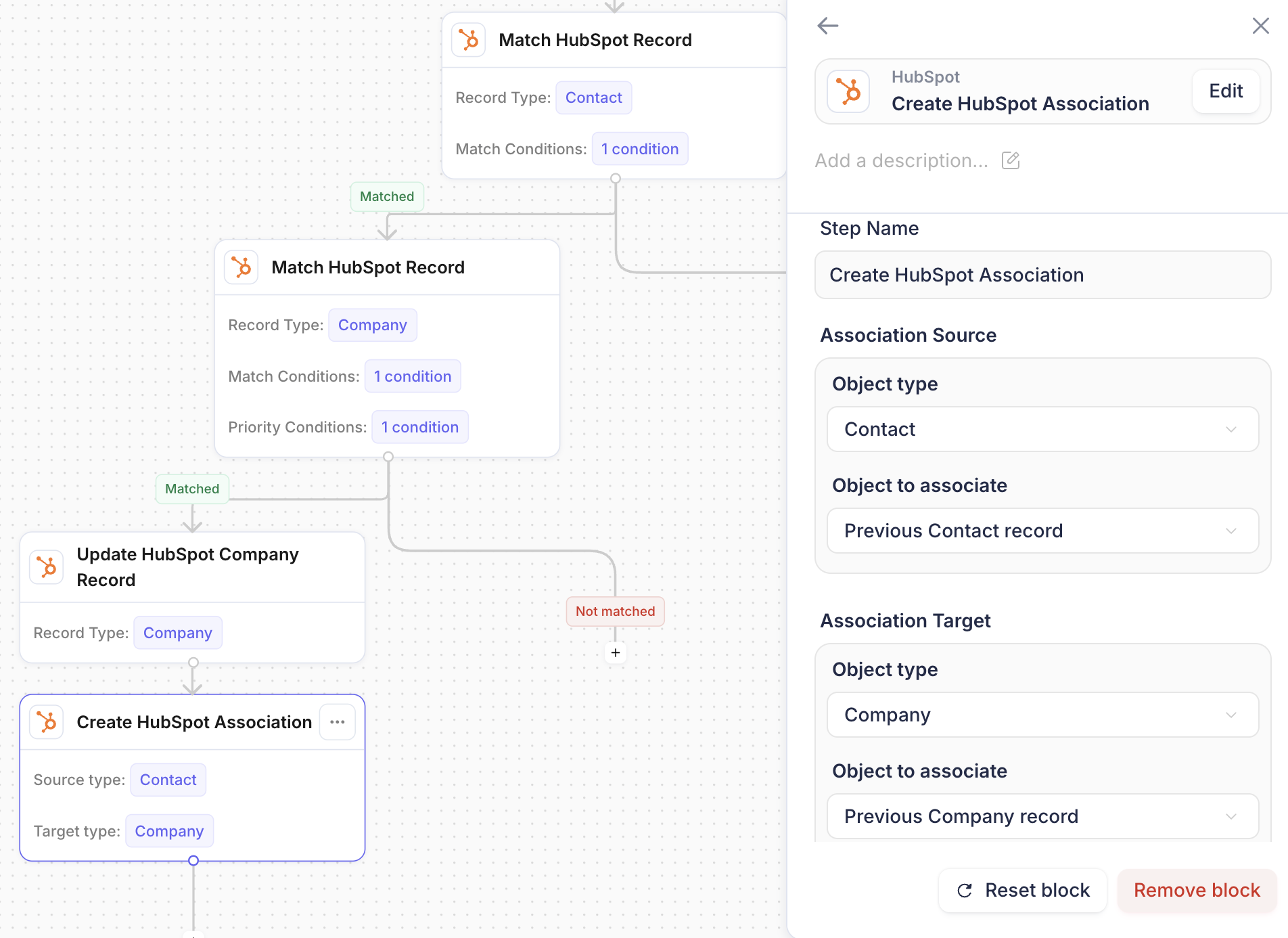
Task: Click Priority Conditions 1 condition chip
Action: click(x=420, y=427)
